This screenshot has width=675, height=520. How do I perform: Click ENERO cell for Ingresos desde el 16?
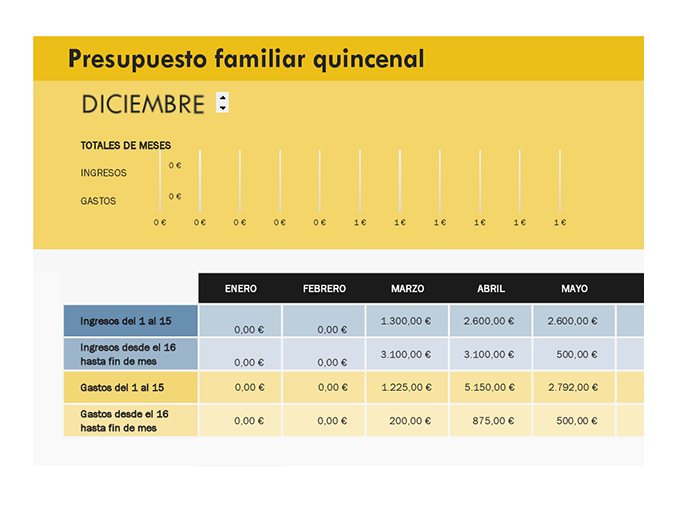[x=240, y=354]
